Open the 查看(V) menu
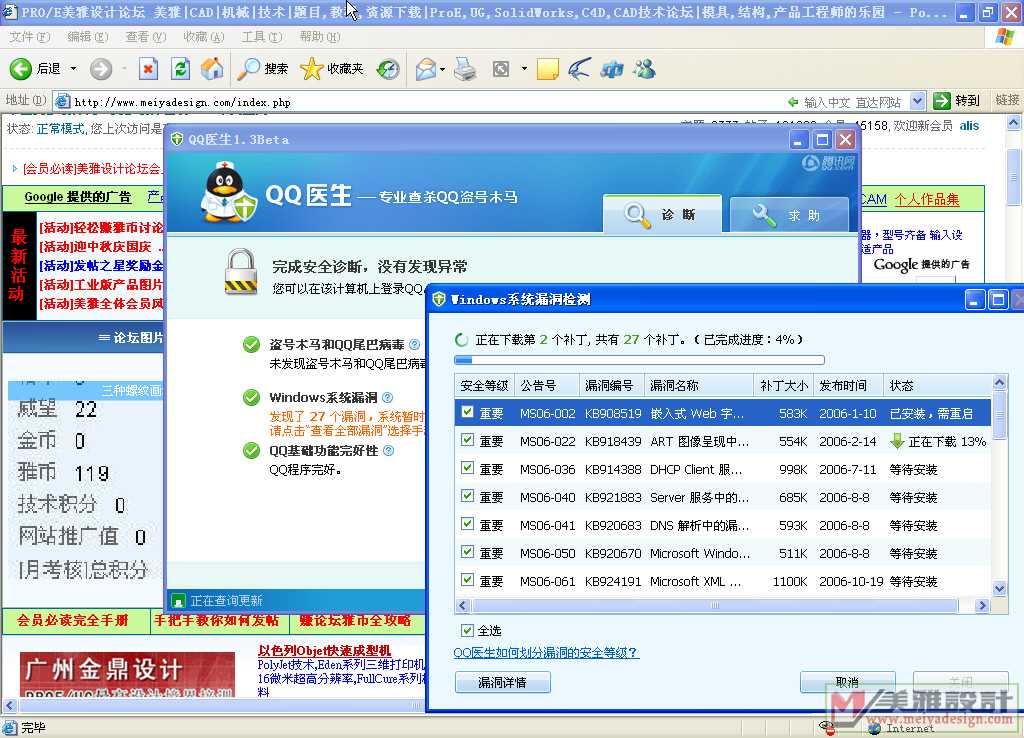The width and height of the screenshot is (1024, 738). 146,37
